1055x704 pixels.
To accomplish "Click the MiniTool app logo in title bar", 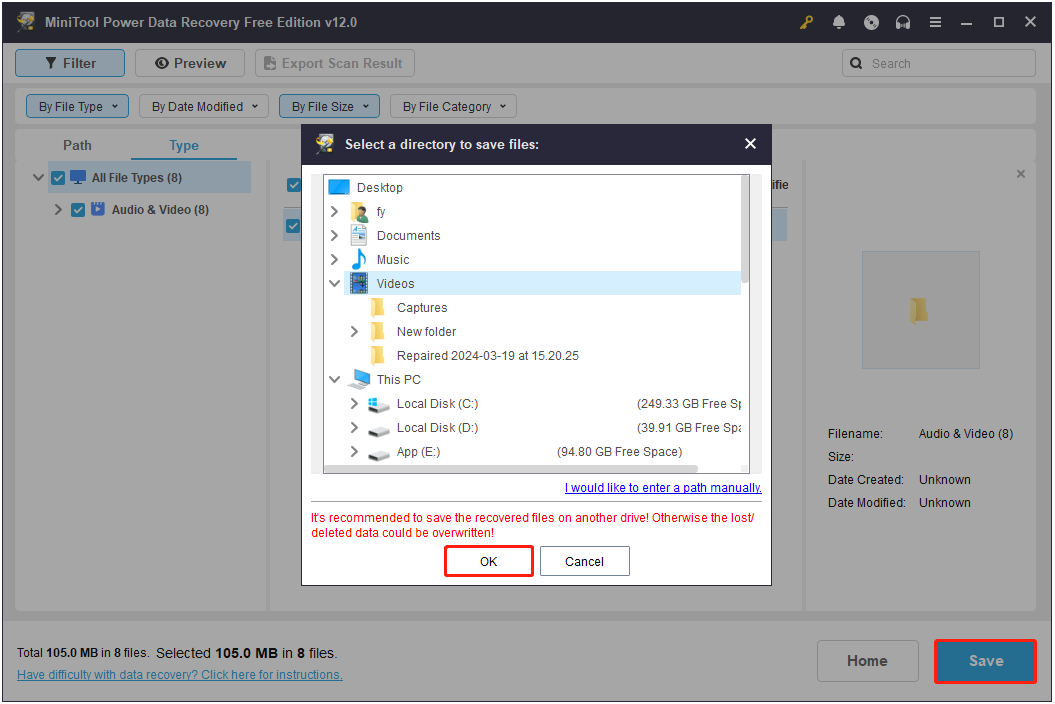I will click(x=26, y=22).
